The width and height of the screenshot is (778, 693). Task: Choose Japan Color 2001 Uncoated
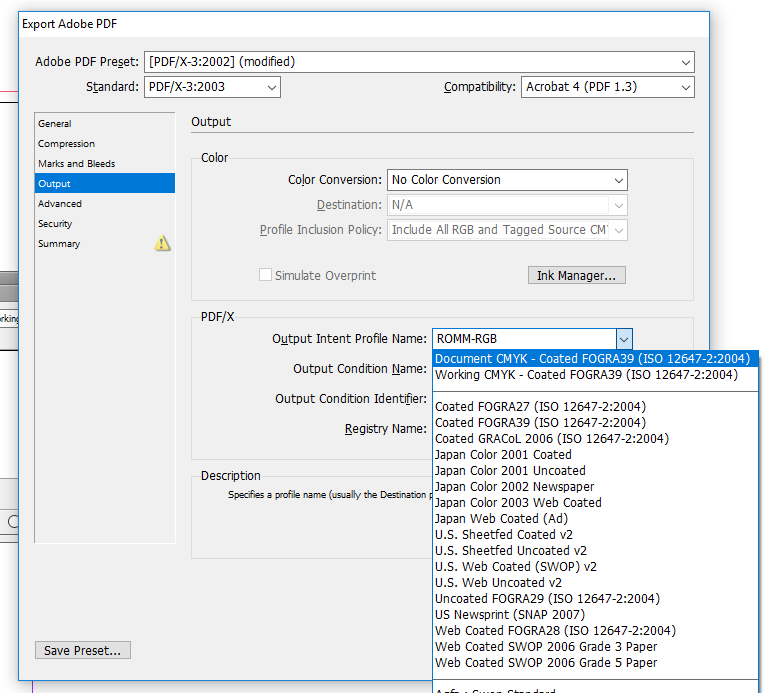(x=595, y=471)
